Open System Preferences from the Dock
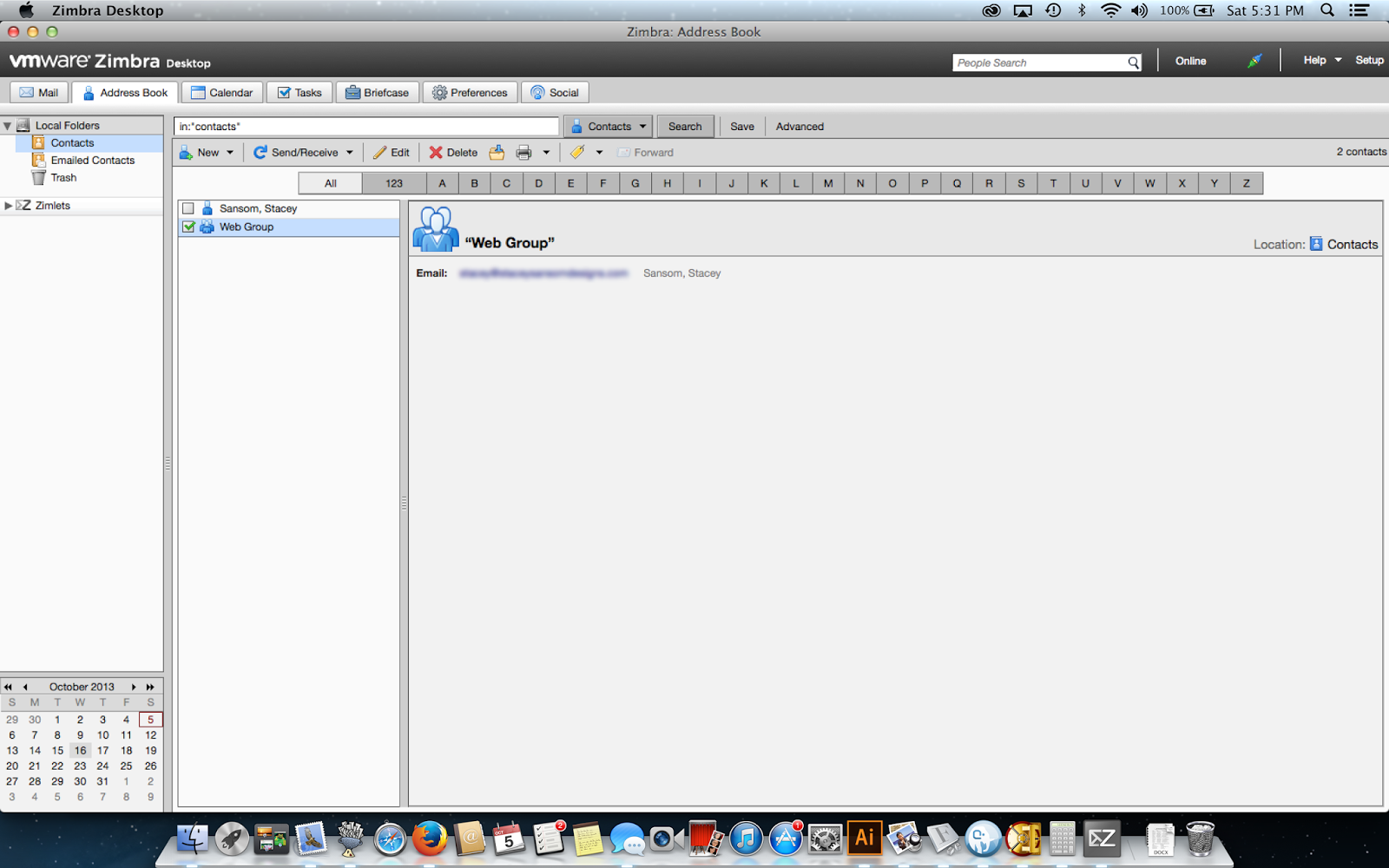Screen dimensions: 1389x868 [825, 839]
